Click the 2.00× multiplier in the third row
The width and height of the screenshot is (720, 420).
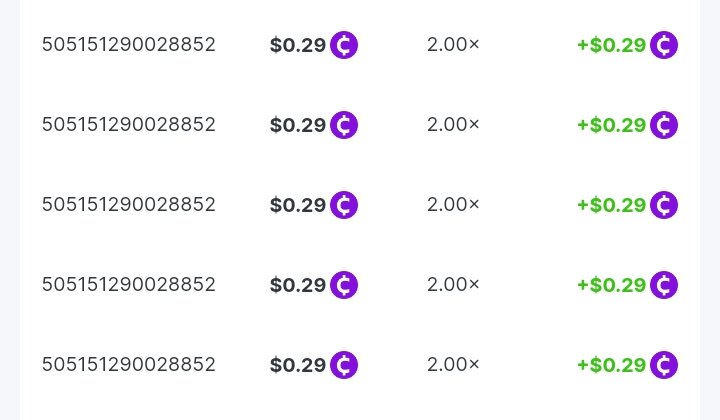[x=453, y=205]
